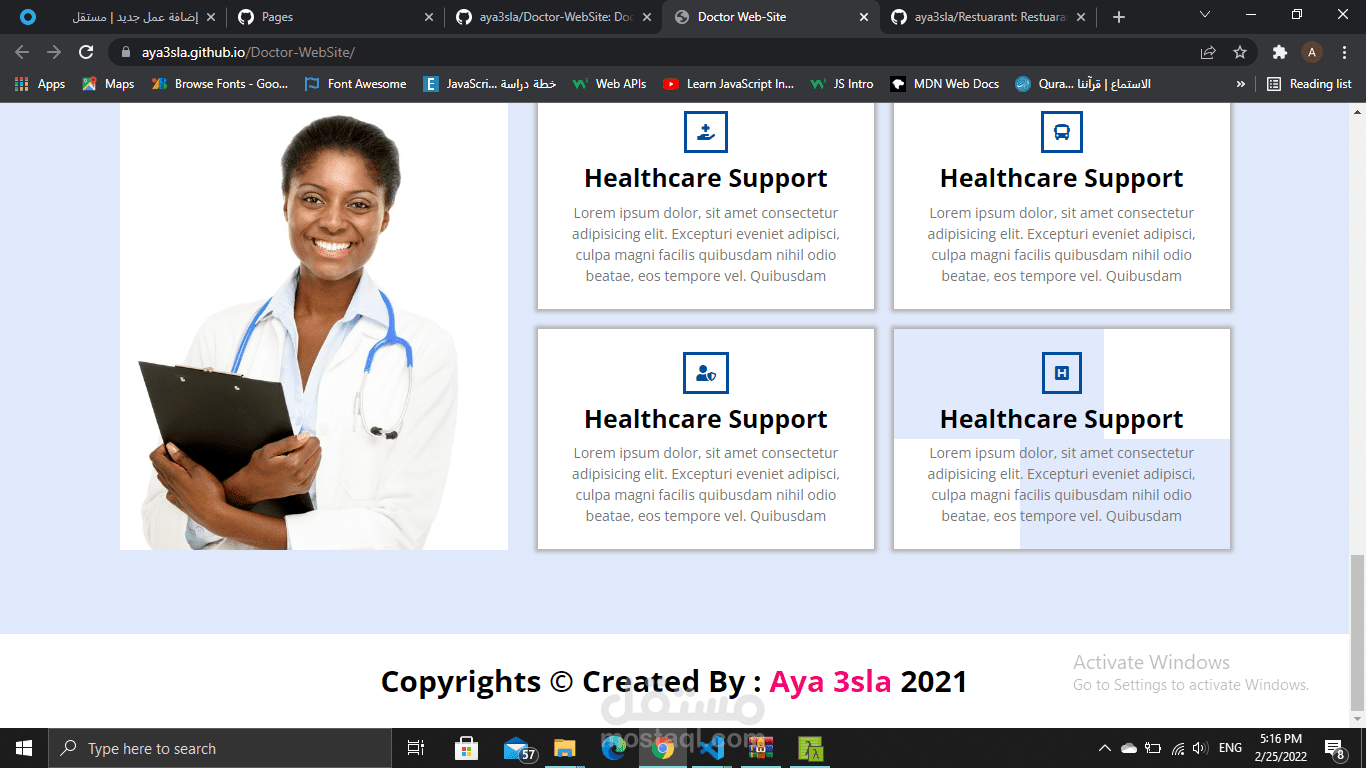Show hidden bookmarks with the double chevron
The height and width of the screenshot is (768, 1366).
[1241, 84]
